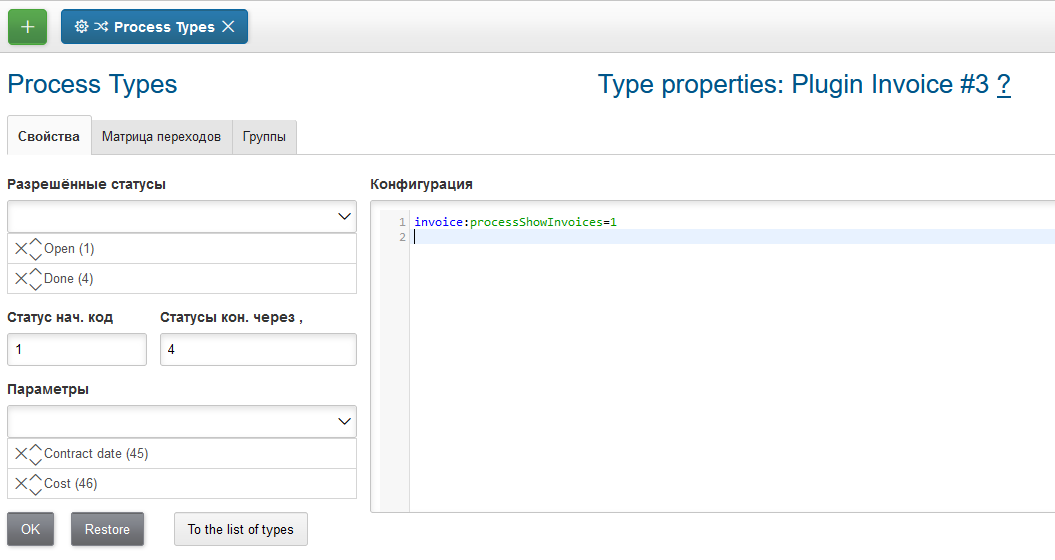Viewport: 1055px width, 560px height.
Task: Remove the Contract date (45) parameter
Action: coord(21,454)
